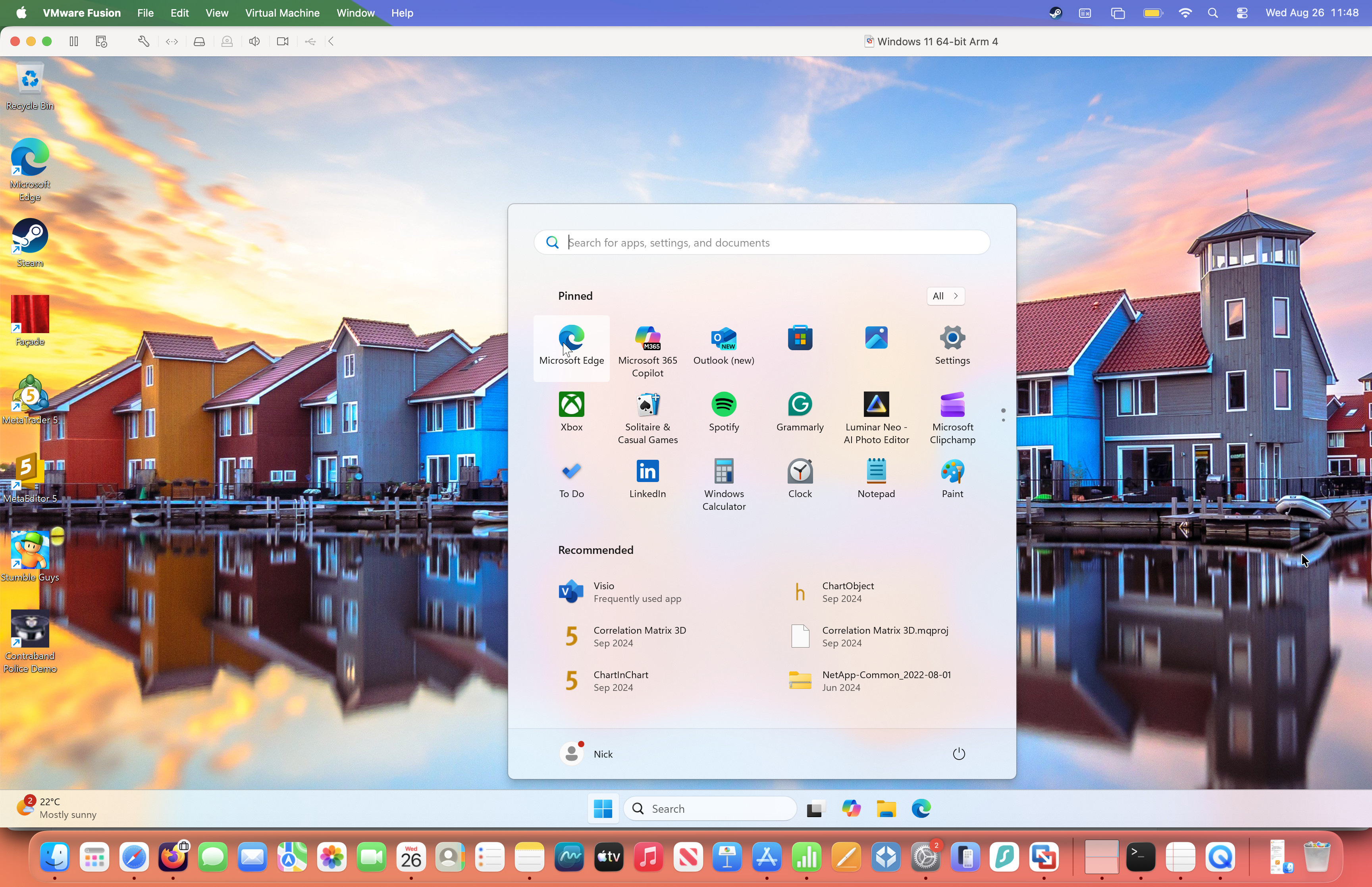The image size is (1372, 887).
Task: Open the Window menu
Action: pyautogui.click(x=355, y=13)
